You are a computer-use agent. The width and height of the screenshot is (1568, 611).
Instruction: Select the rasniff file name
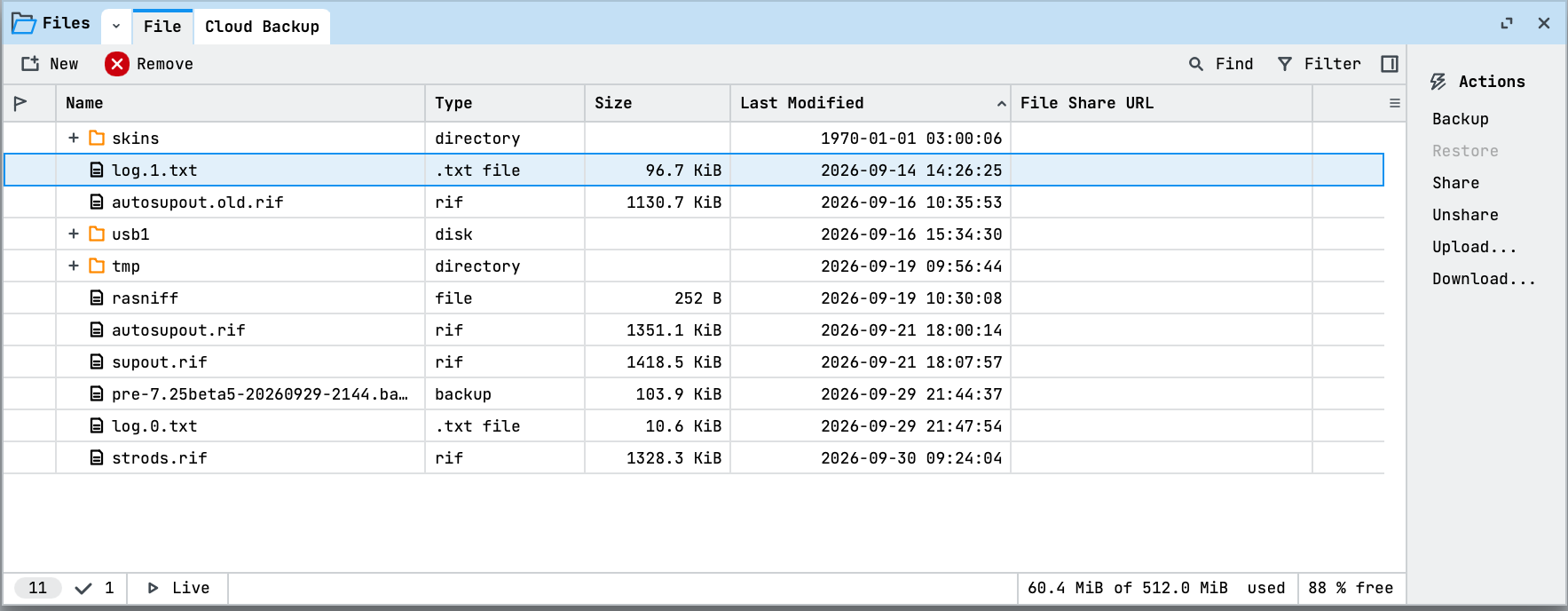[x=145, y=298]
